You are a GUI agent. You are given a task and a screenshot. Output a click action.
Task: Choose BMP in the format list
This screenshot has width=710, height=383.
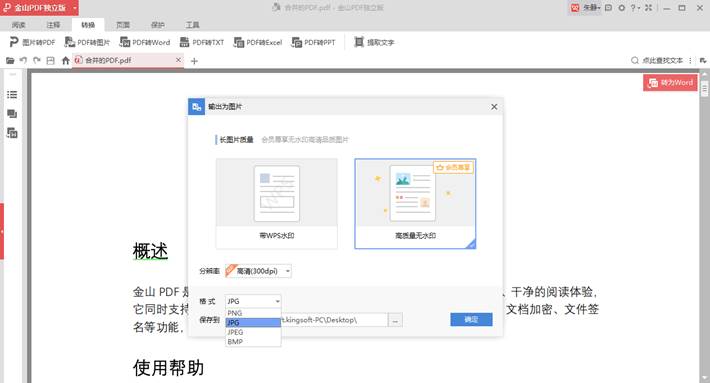253,341
